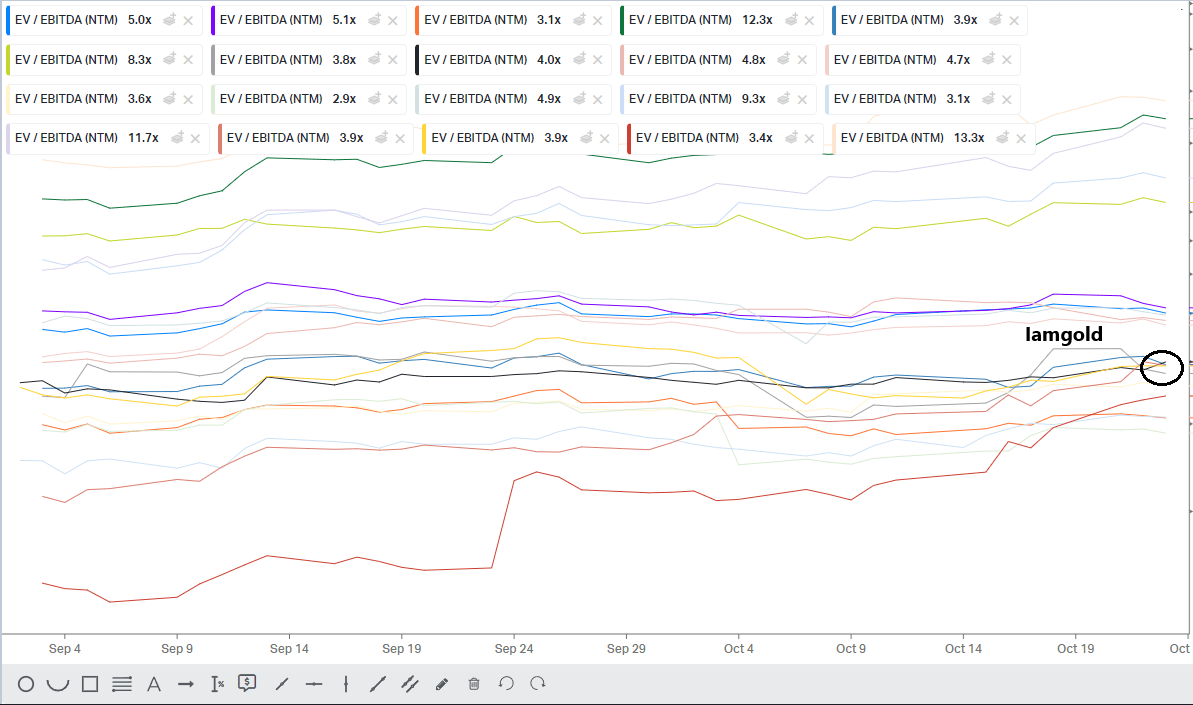
Task: Click the Iamgold circle annotation on chart
Action: (x=1162, y=368)
